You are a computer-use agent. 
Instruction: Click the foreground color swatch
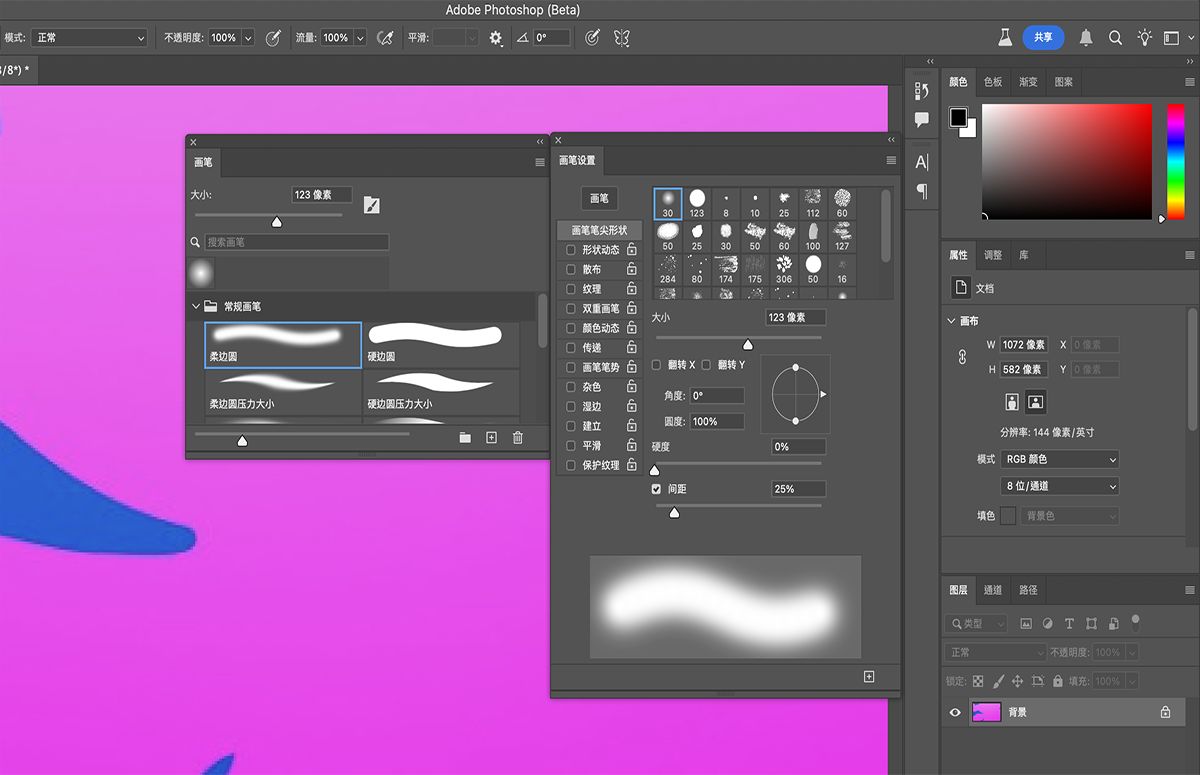958,117
